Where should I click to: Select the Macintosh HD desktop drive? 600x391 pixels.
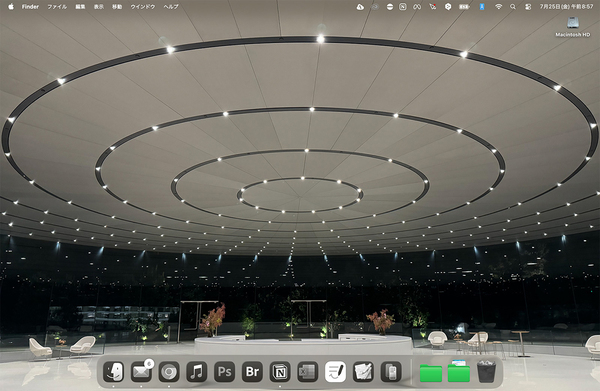point(573,27)
